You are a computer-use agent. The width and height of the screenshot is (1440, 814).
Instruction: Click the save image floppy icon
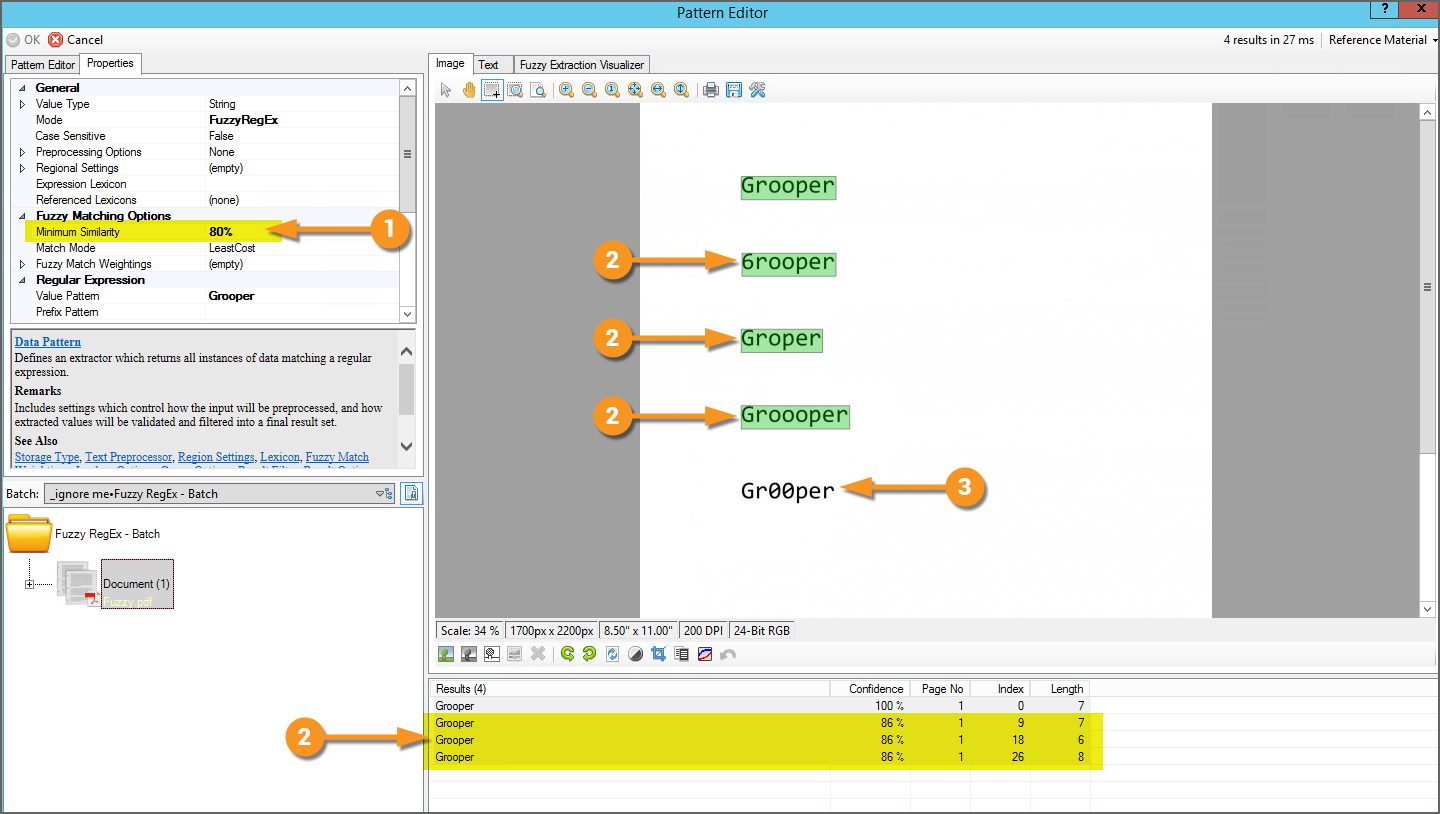click(x=734, y=90)
